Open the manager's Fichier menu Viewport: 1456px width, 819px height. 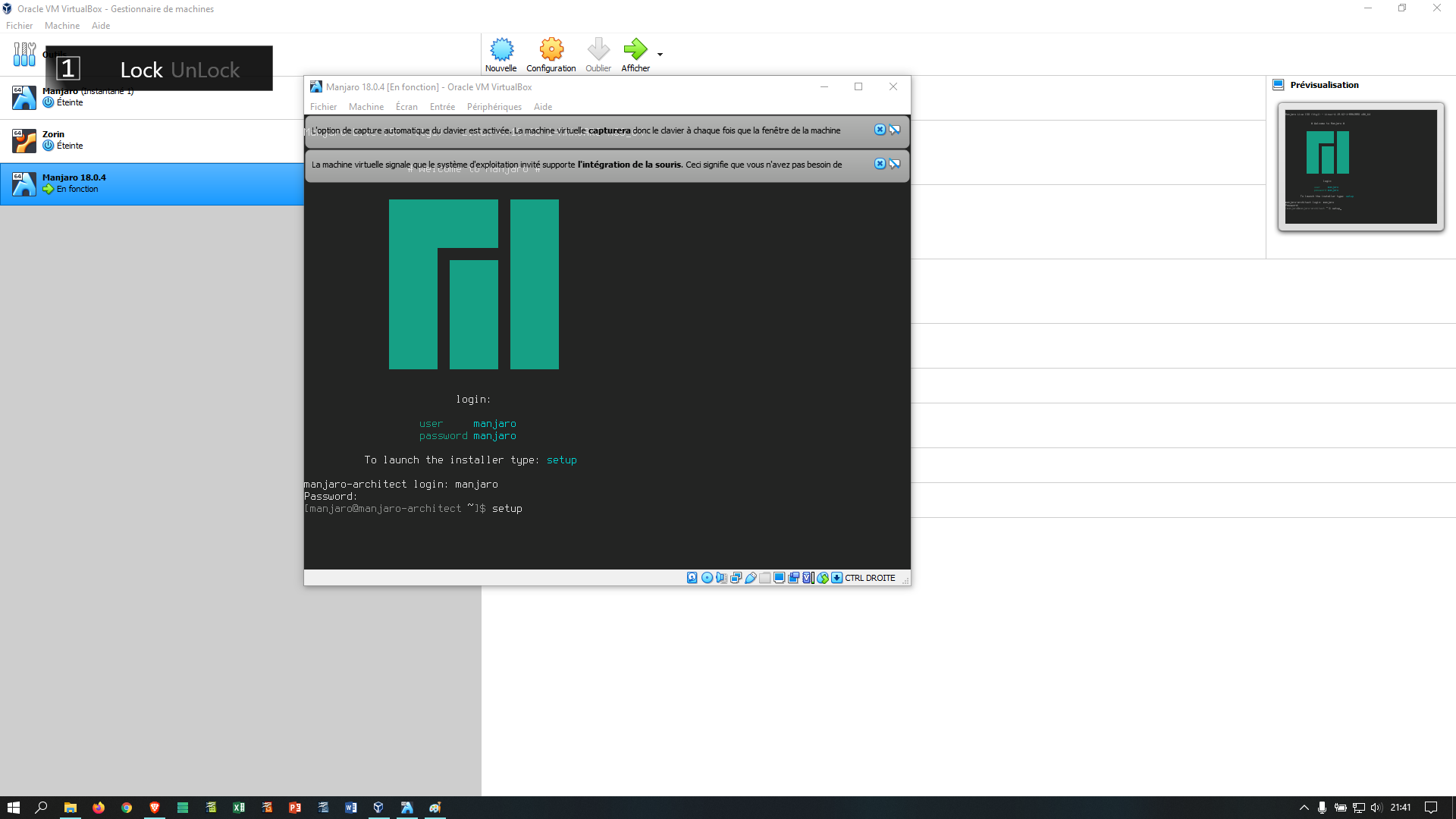(19, 26)
